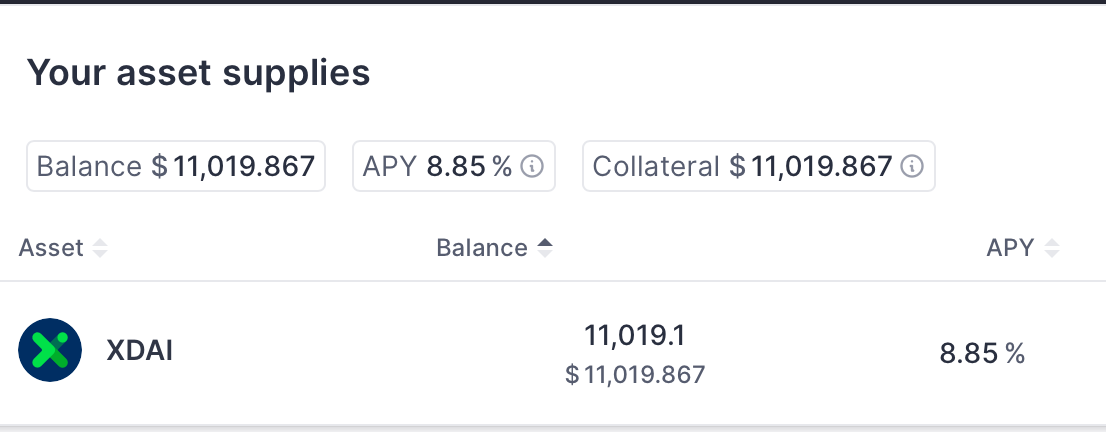Click the XDAI balance amount 11,019.1
This screenshot has width=1106, height=432.
coord(635,334)
